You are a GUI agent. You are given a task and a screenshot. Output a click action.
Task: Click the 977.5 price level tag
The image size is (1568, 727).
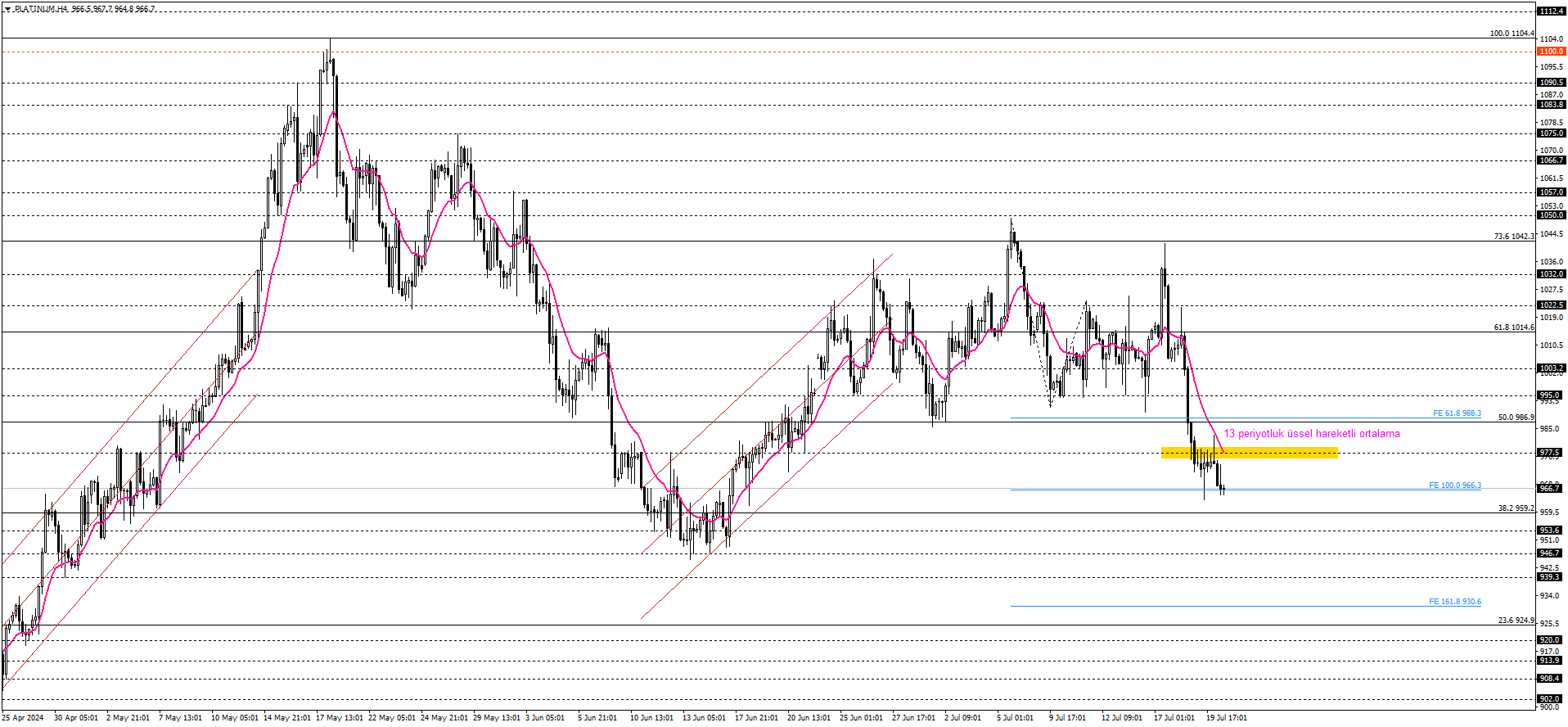[1552, 453]
